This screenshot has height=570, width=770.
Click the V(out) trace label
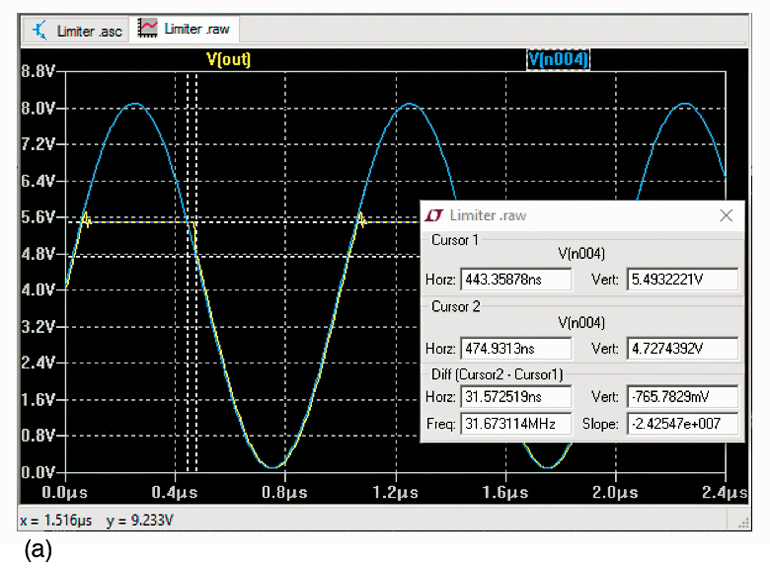tap(228, 60)
